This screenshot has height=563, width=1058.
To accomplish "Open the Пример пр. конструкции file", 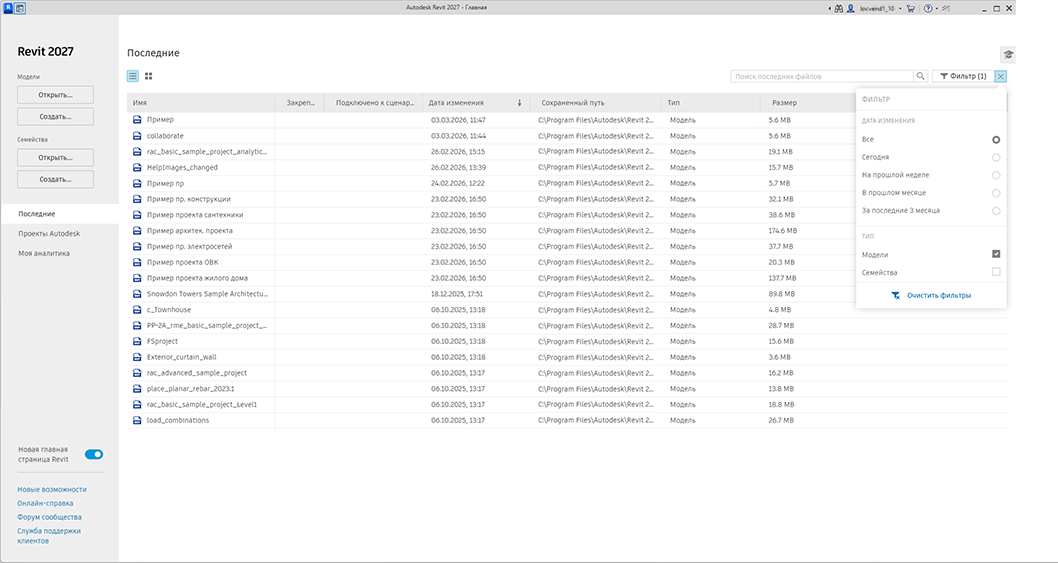I will pyautogui.click(x=188, y=199).
